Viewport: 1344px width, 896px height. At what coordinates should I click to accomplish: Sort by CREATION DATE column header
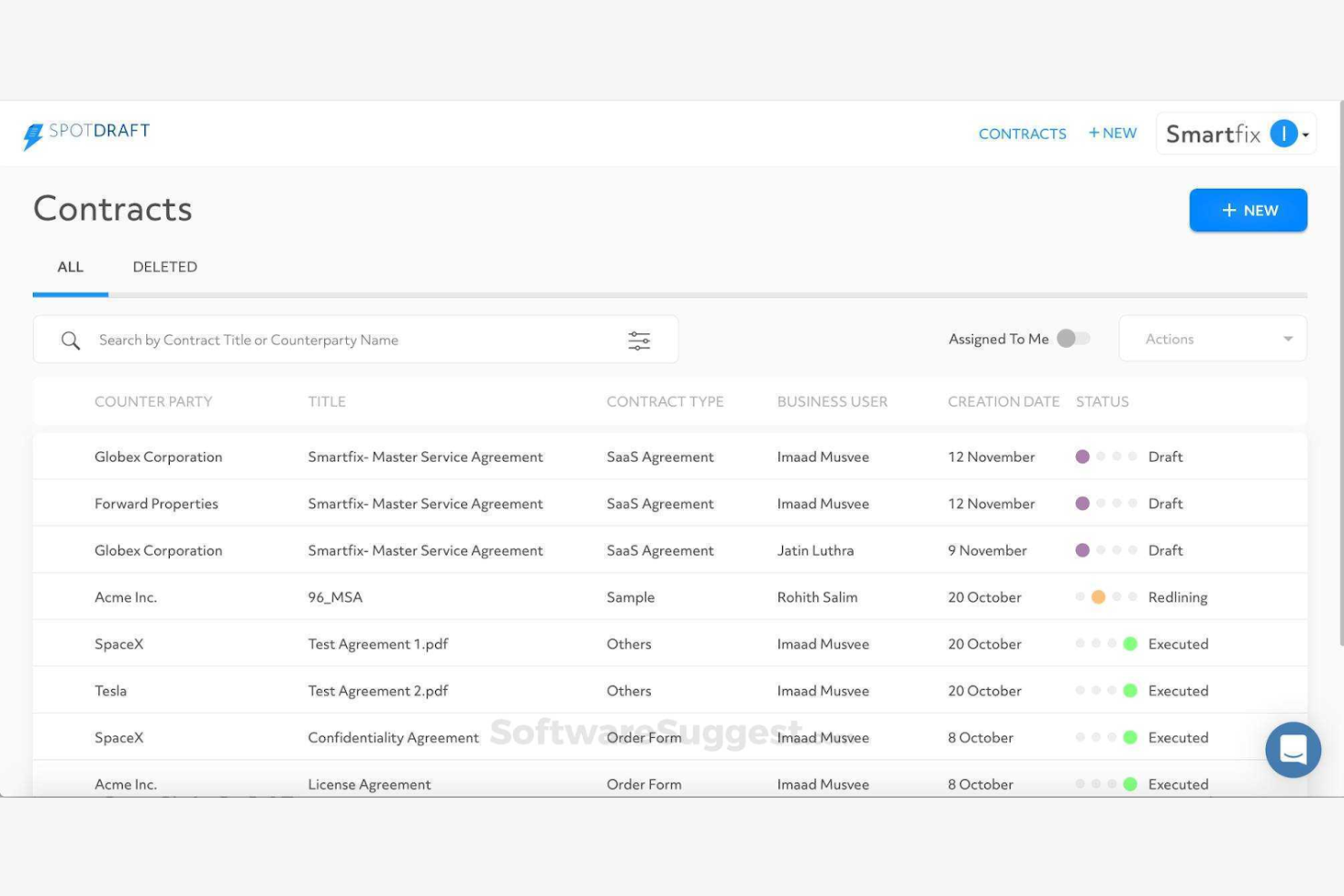[1003, 401]
